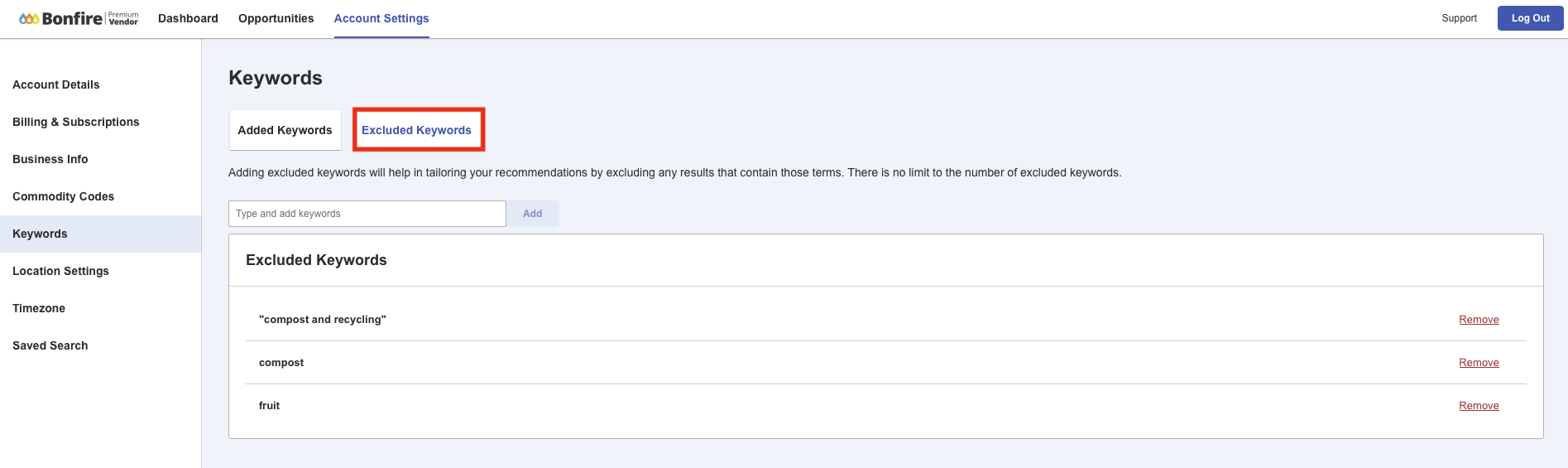Open the Support link
Image resolution: width=1568 pixels, height=468 pixels.
(x=1459, y=18)
